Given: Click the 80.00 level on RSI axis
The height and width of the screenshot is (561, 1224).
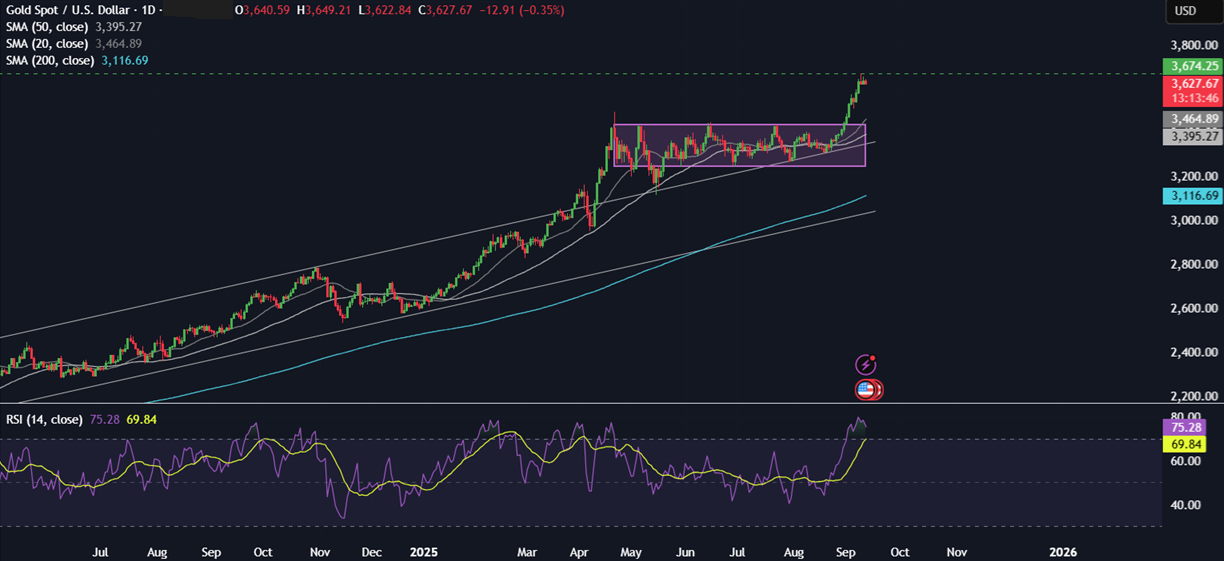Looking at the screenshot, I should (1185, 416).
